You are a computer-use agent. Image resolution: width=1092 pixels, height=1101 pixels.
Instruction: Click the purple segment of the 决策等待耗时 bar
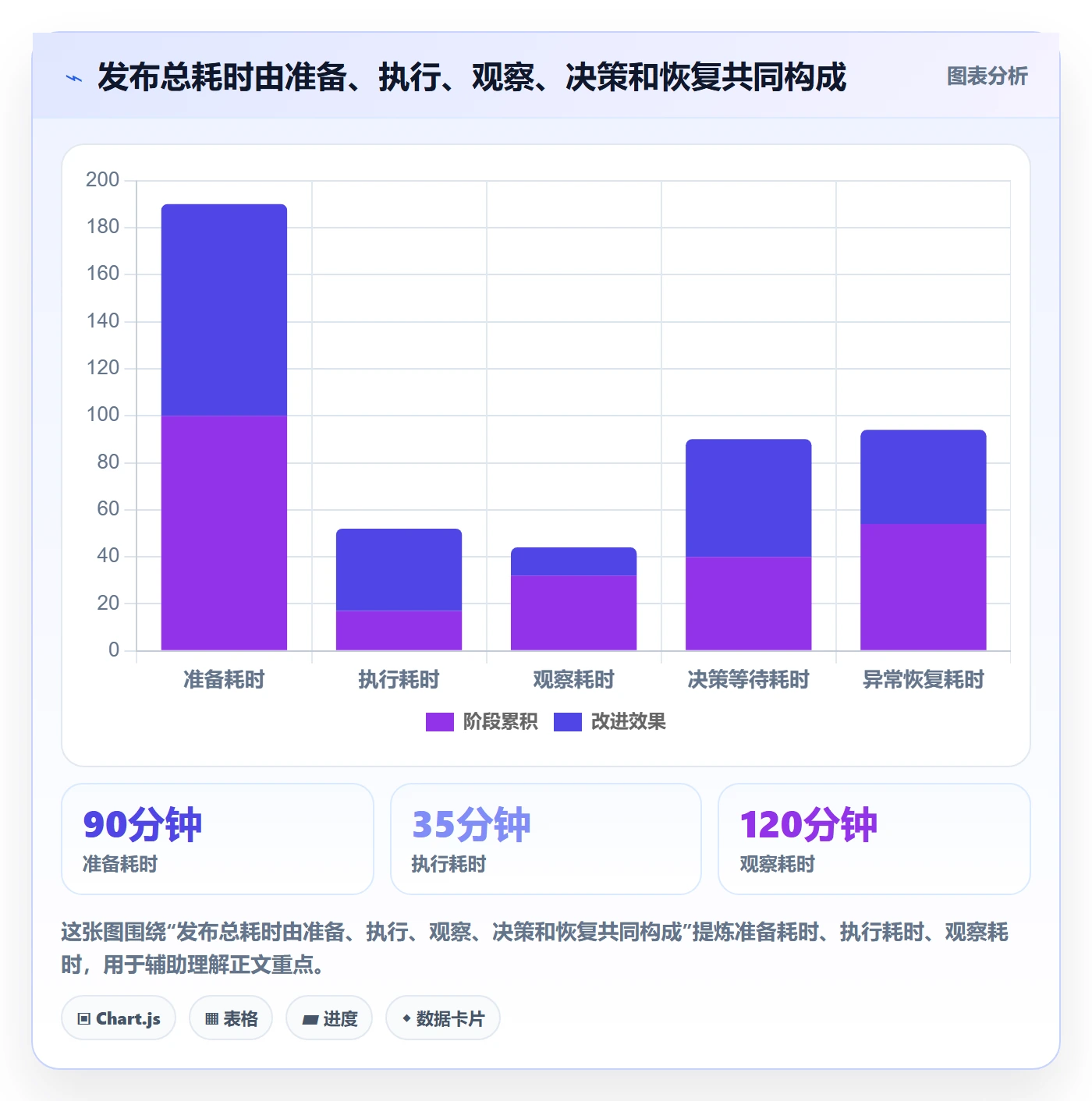748,604
